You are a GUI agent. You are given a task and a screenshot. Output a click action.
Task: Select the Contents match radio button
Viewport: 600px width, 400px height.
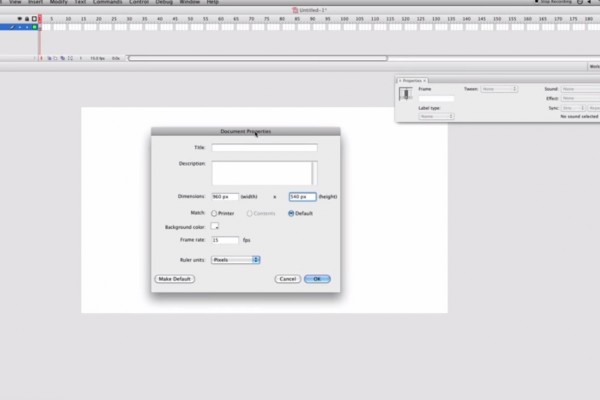point(249,213)
